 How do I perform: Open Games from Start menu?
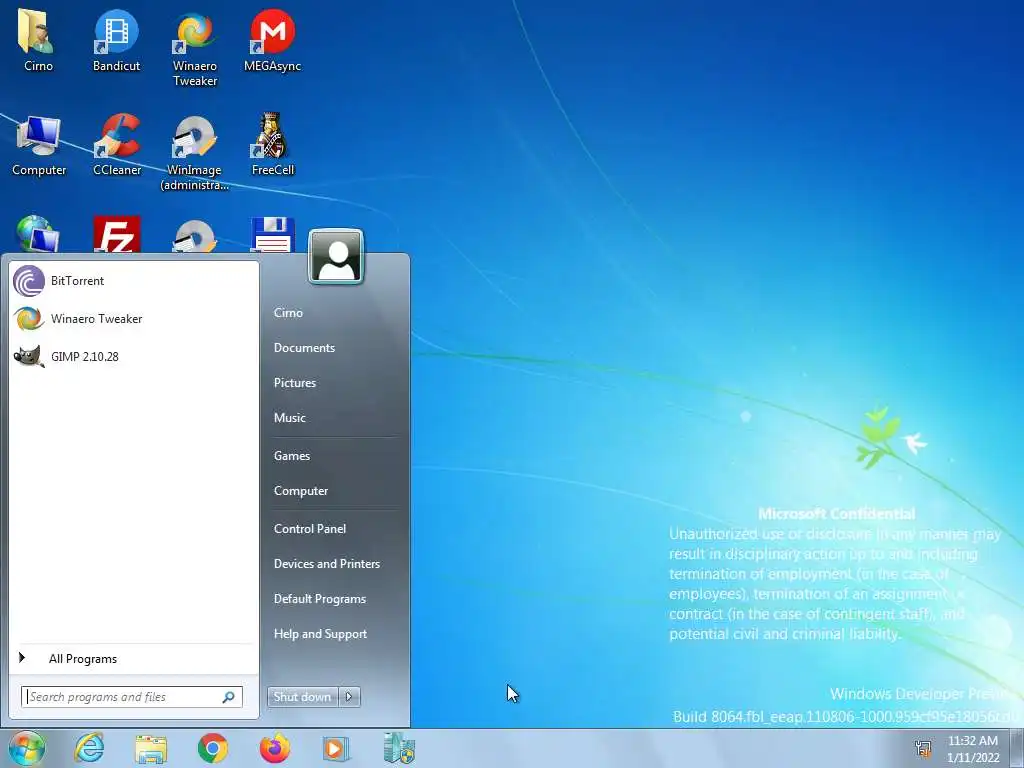pyautogui.click(x=292, y=456)
